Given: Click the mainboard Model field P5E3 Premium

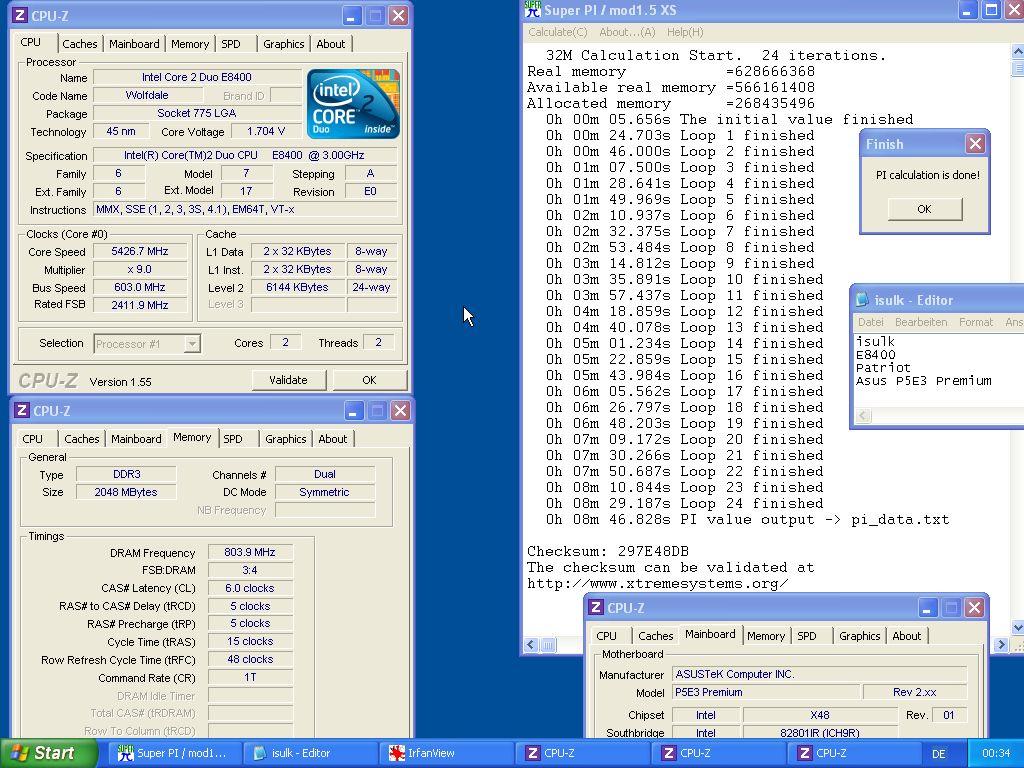Looking at the screenshot, I should click(x=766, y=692).
